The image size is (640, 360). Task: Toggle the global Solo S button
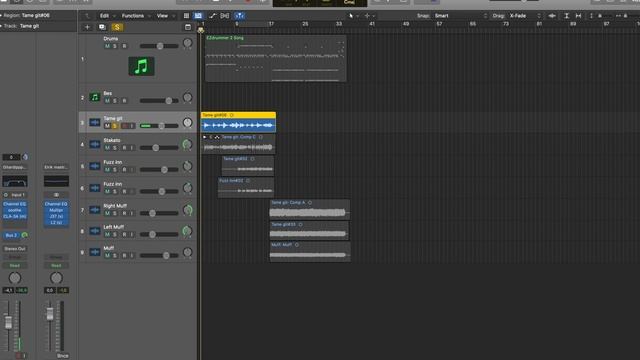pyautogui.click(x=117, y=27)
